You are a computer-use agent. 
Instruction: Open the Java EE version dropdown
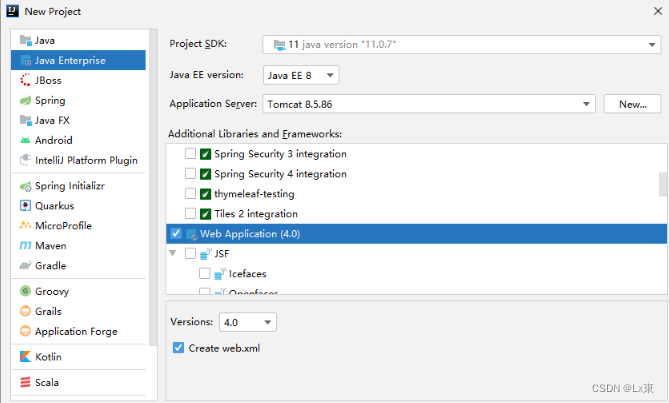point(330,75)
